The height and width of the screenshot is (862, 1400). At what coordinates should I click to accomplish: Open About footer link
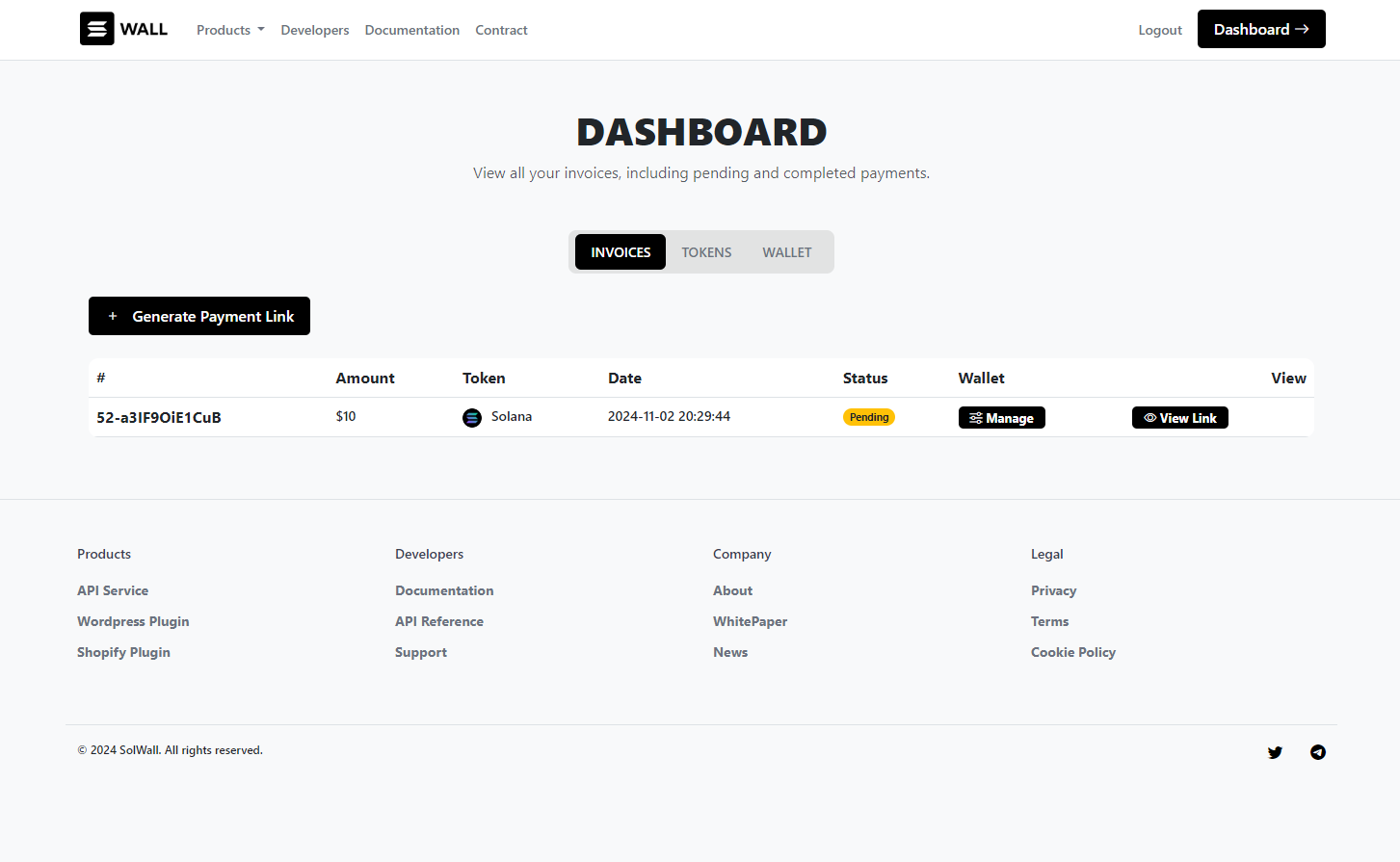732,590
